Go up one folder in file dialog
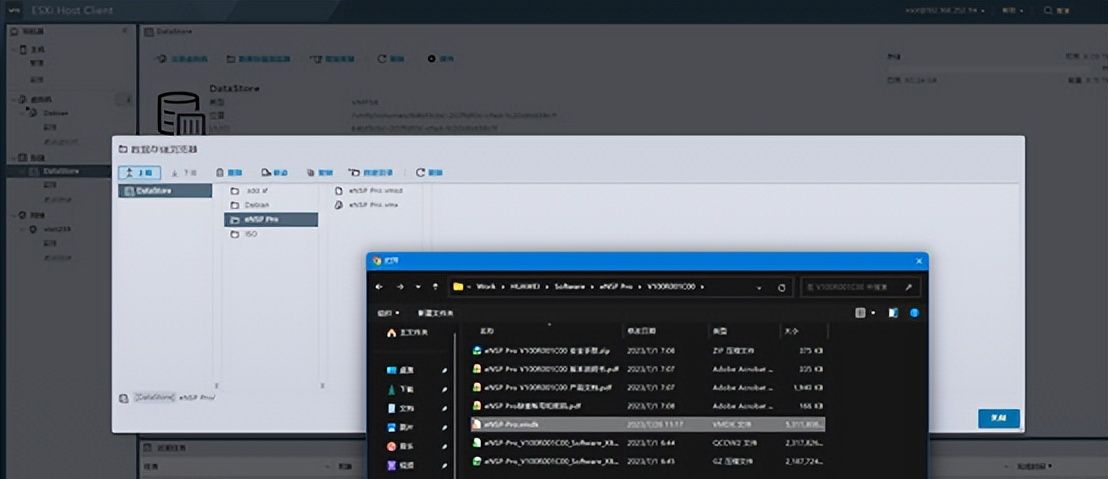Viewport: 1108px width, 479px height. tap(435, 287)
